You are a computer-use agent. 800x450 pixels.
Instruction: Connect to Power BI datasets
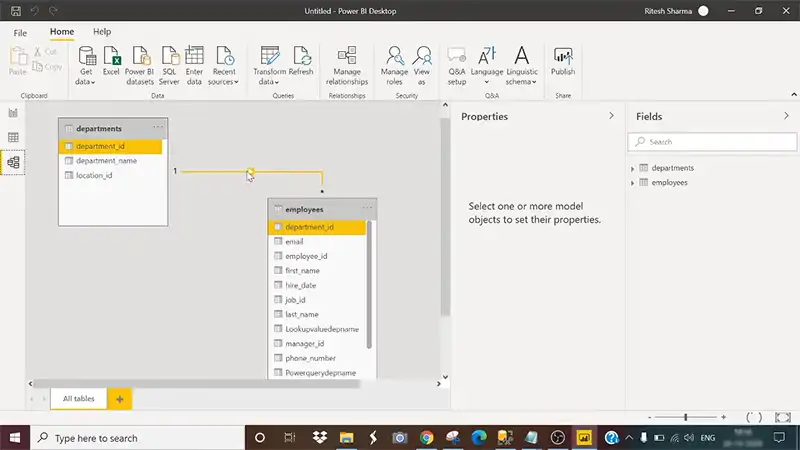[x=139, y=65]
